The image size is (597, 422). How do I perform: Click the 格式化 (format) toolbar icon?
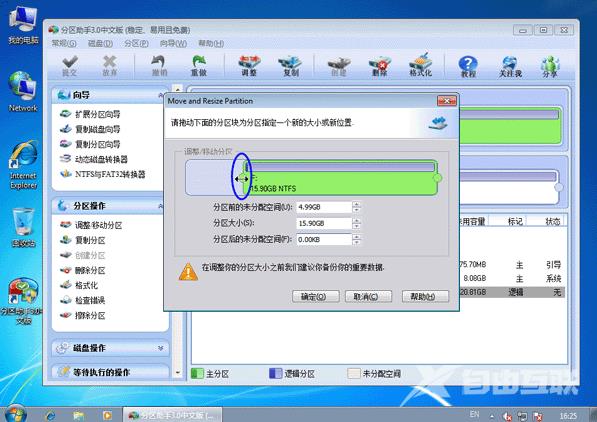point(420,66)
